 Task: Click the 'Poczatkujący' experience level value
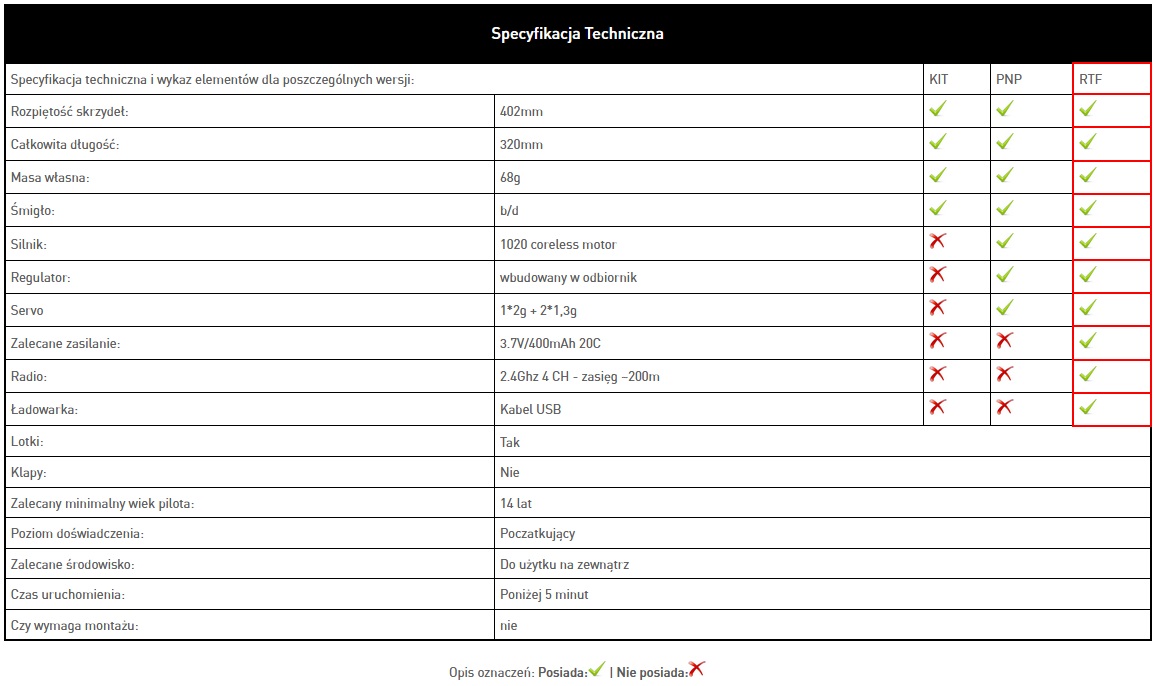[537, 534]
